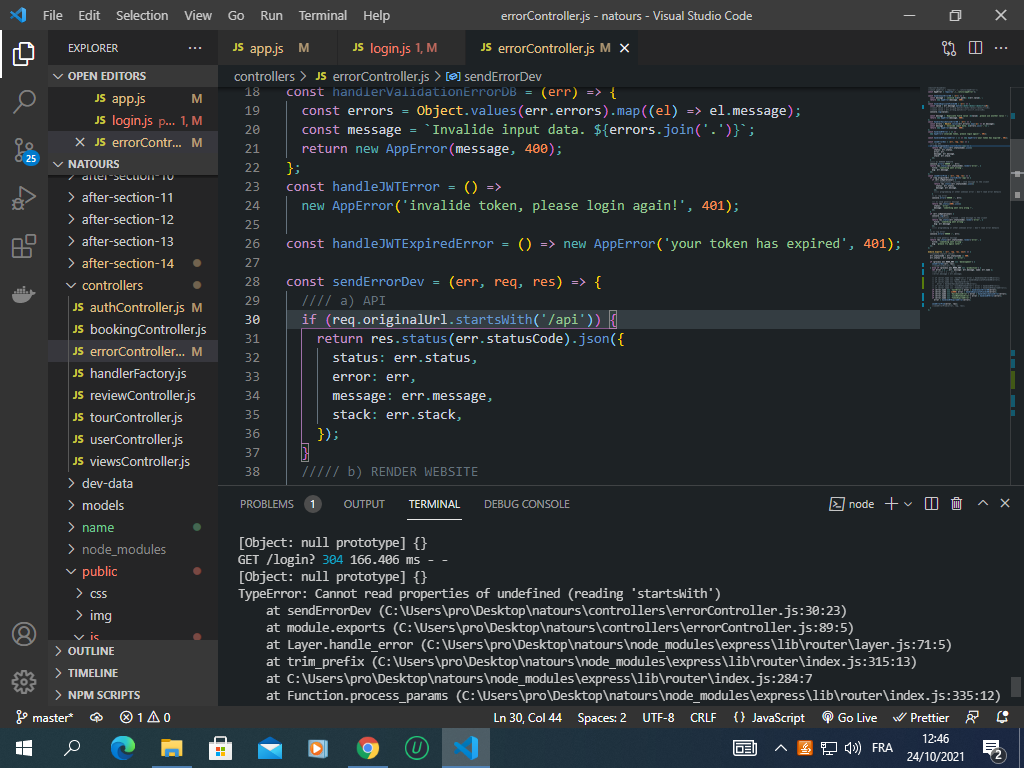Open the Run and Debug view

(x=24, y=196)
